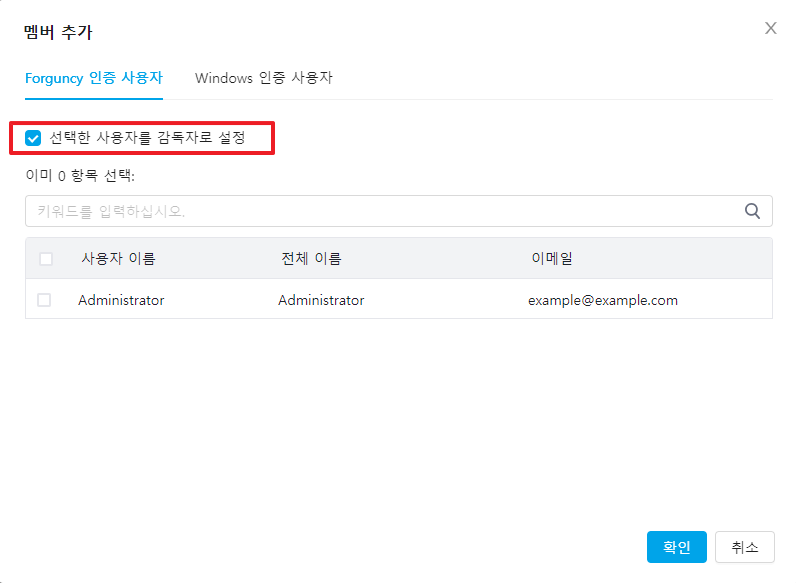This screenshot has height=583, width=796.
Task: Click the empty area below the user table
Action: [398, 420]
